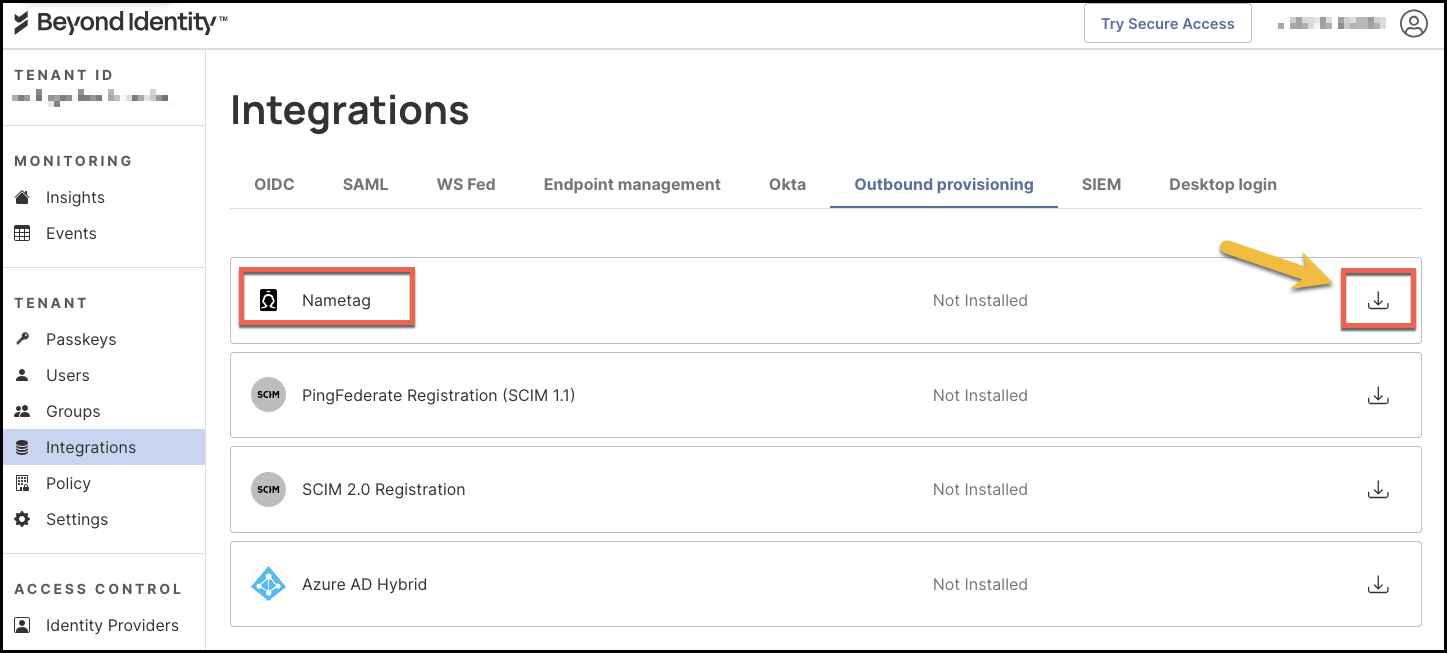Open Identity Providers under Access Control
The height and width of the screenshot is (653, 1447).
pyautogui.click(x=112, y=626)
